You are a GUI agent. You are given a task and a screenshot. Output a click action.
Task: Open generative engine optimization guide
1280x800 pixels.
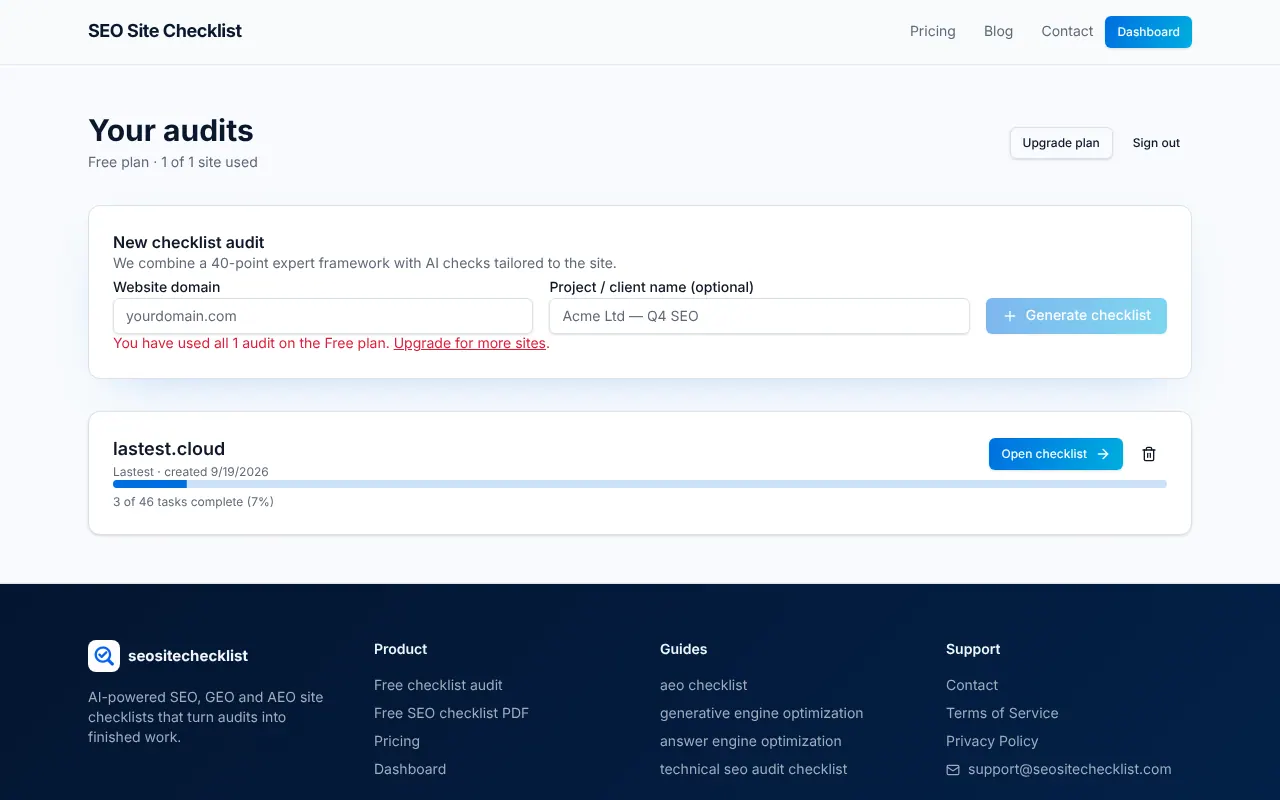point(762,713)
